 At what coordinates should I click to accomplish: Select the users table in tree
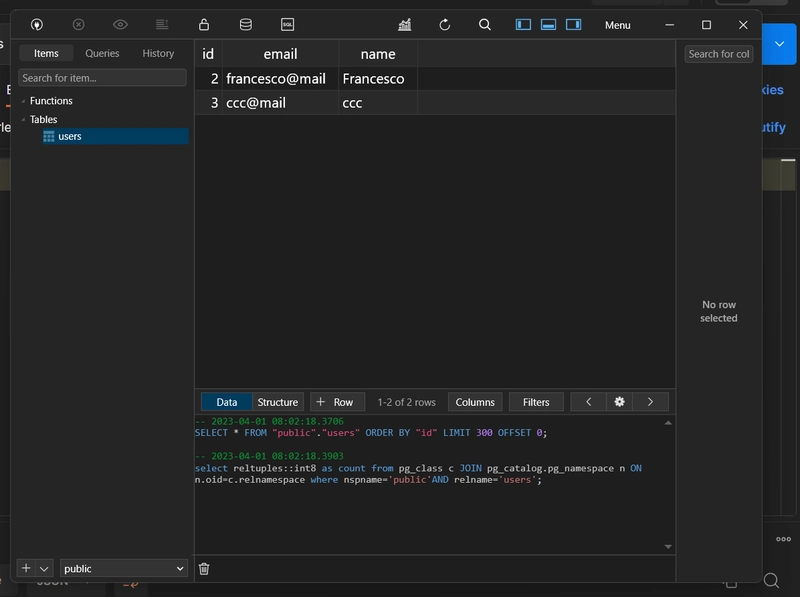(115, 136)
